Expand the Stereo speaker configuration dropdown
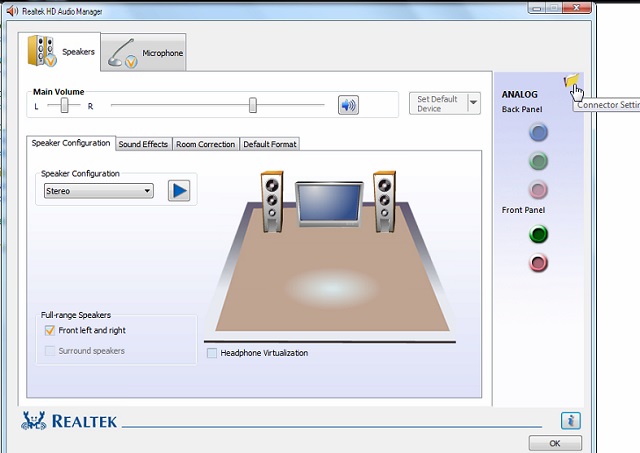This screenshot has width=640, height=453. [x=147, y=191]
